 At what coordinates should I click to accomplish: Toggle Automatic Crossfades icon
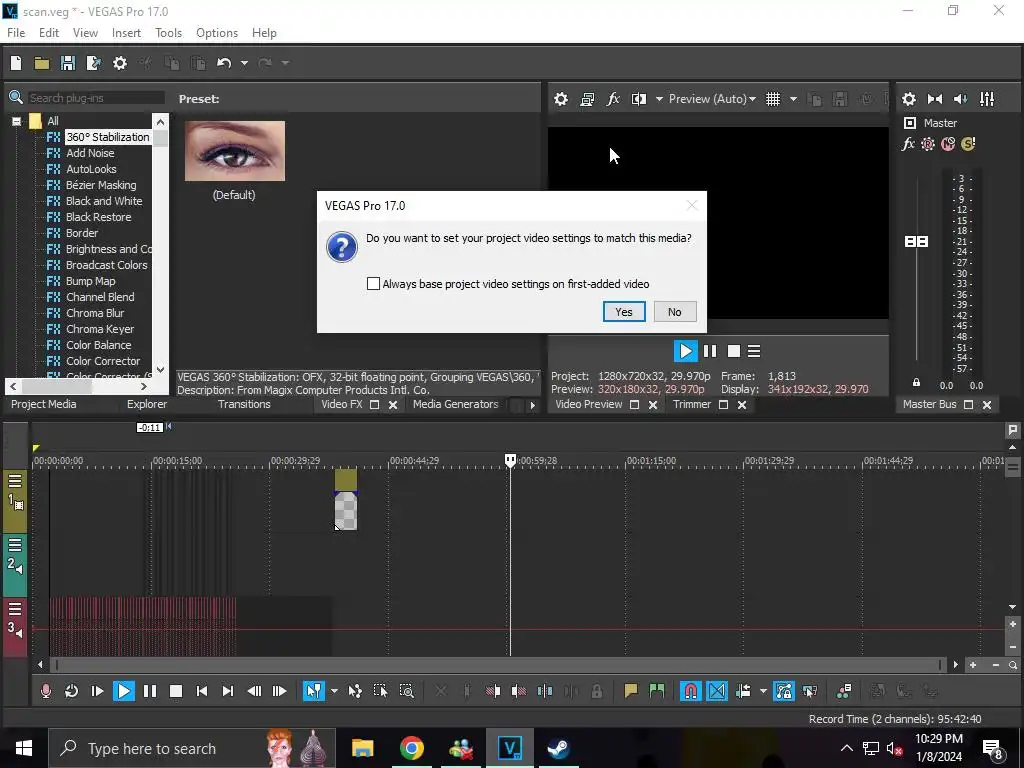[716, 691]
